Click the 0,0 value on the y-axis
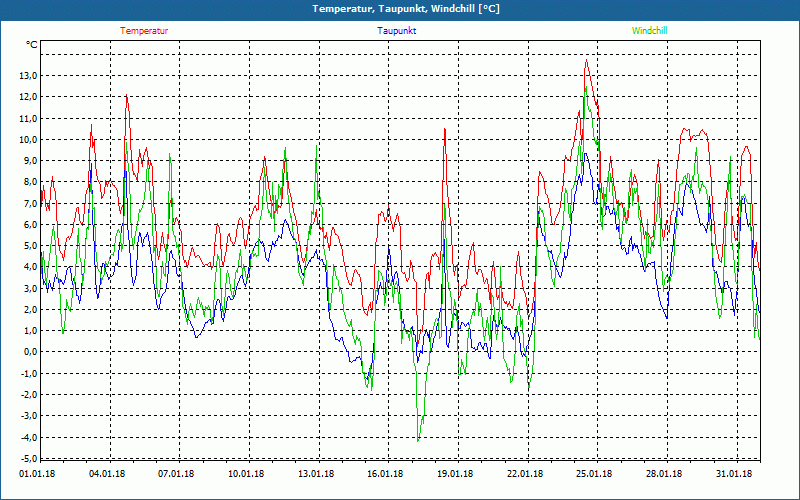 point(28,352)
